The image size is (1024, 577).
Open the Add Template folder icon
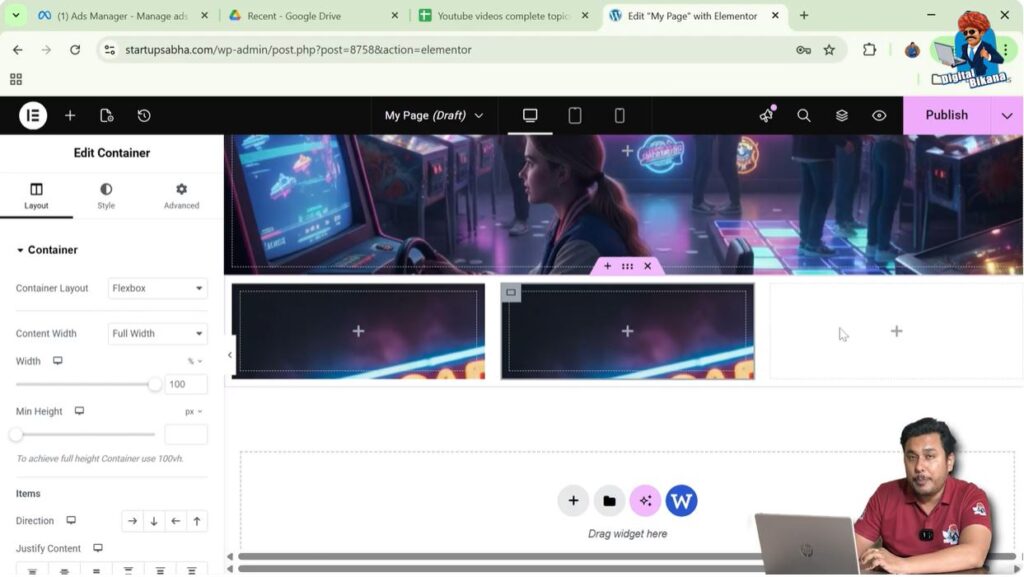(609, 501)
